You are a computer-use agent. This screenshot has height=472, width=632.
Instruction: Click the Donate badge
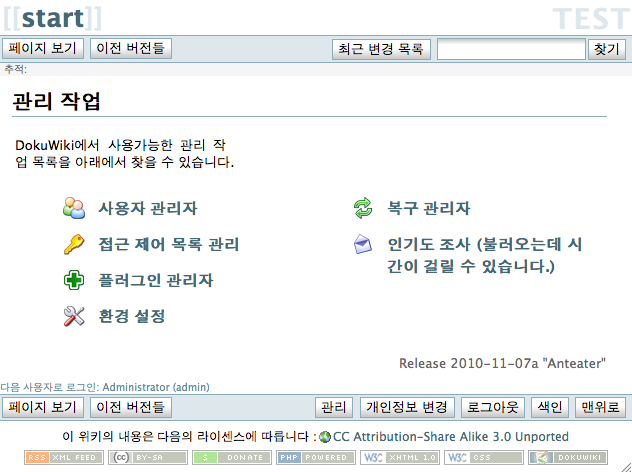pyautogui.click(x=232, y=457)
